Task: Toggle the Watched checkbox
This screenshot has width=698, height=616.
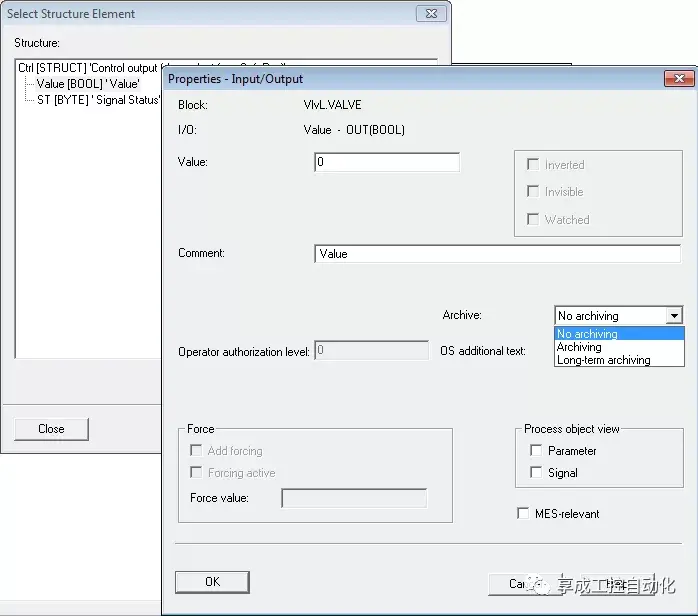Action: (x=533, y=219)
